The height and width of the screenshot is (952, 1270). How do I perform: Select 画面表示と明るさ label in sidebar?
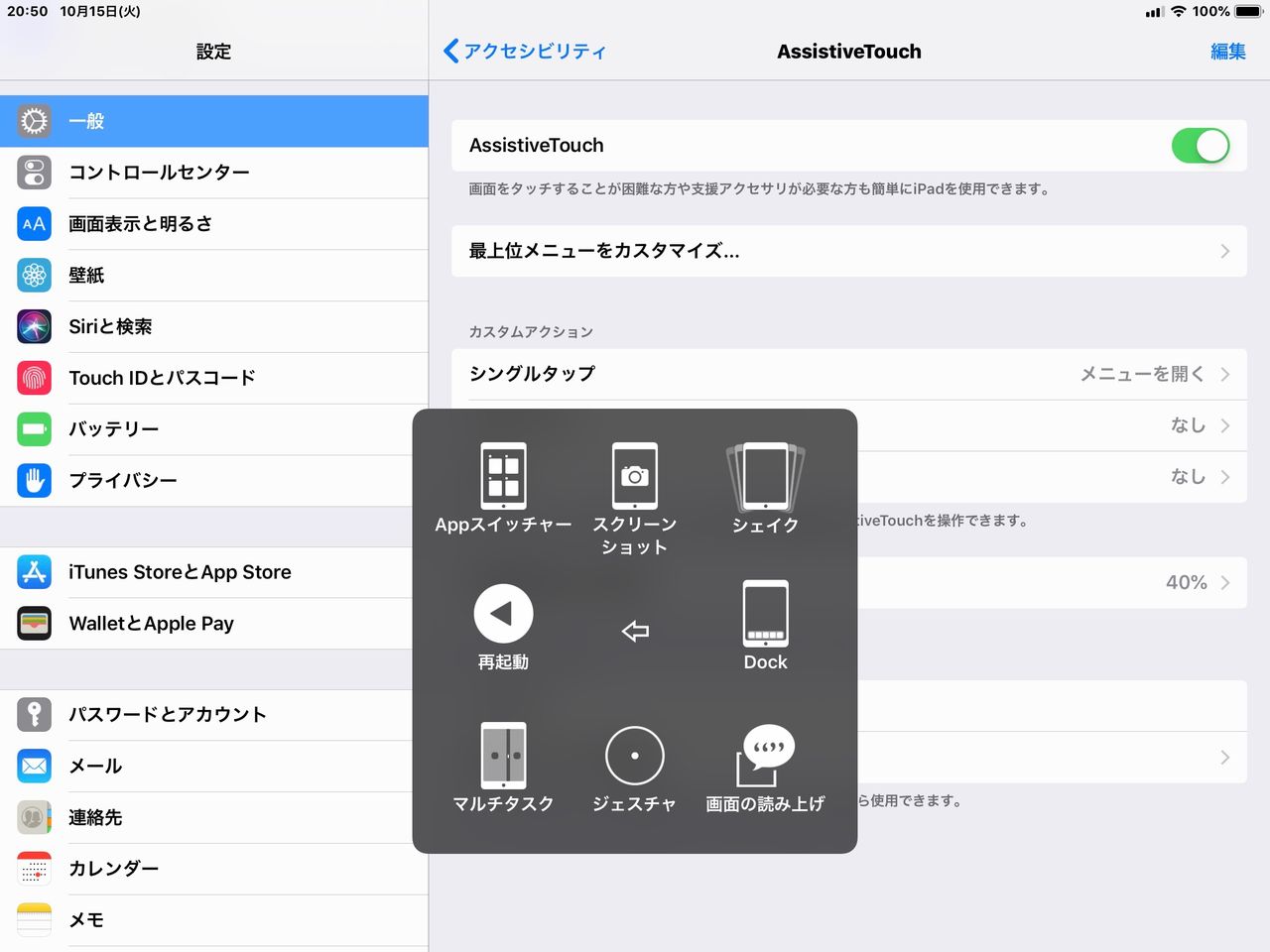tap(141, 224)
